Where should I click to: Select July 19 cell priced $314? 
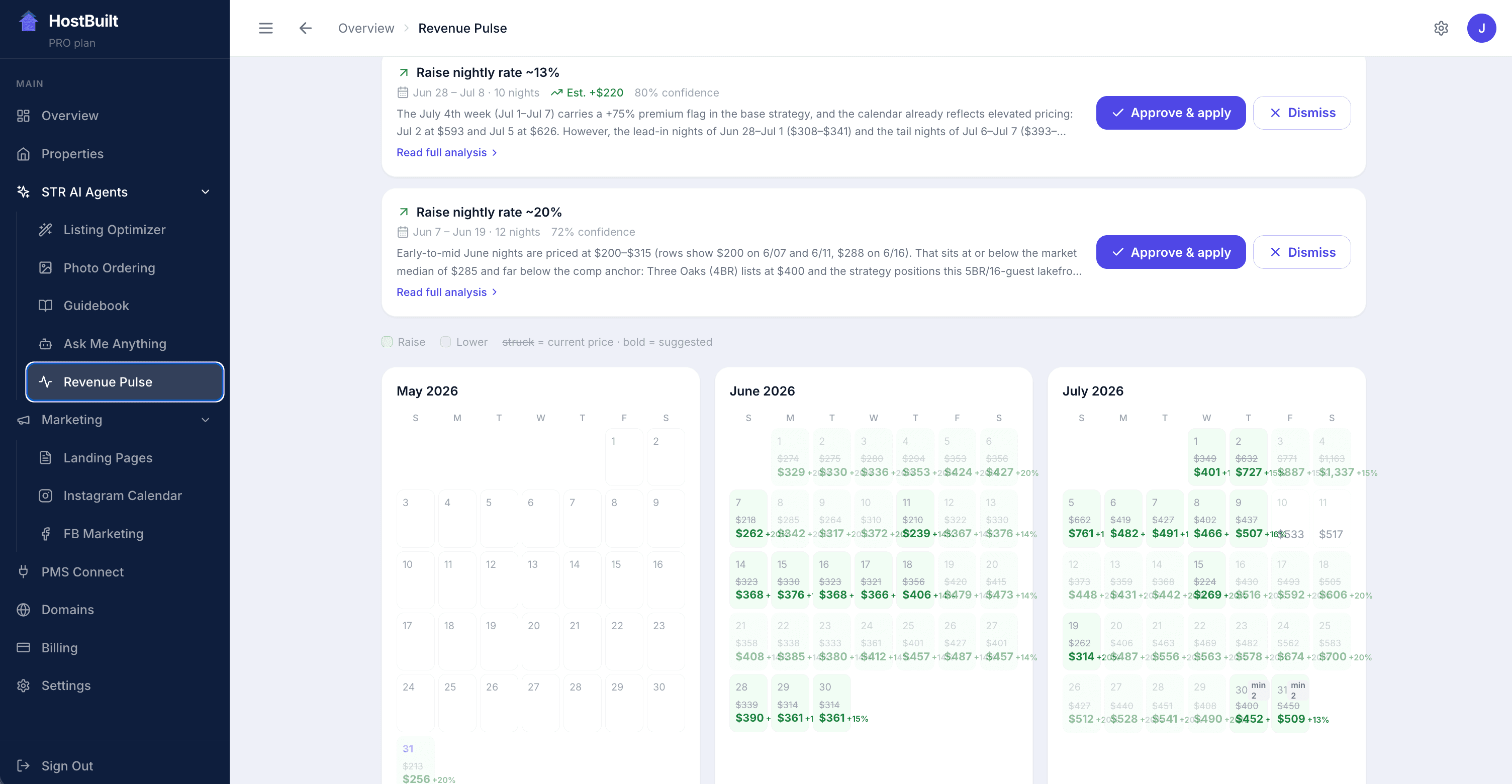[1081, 642]
